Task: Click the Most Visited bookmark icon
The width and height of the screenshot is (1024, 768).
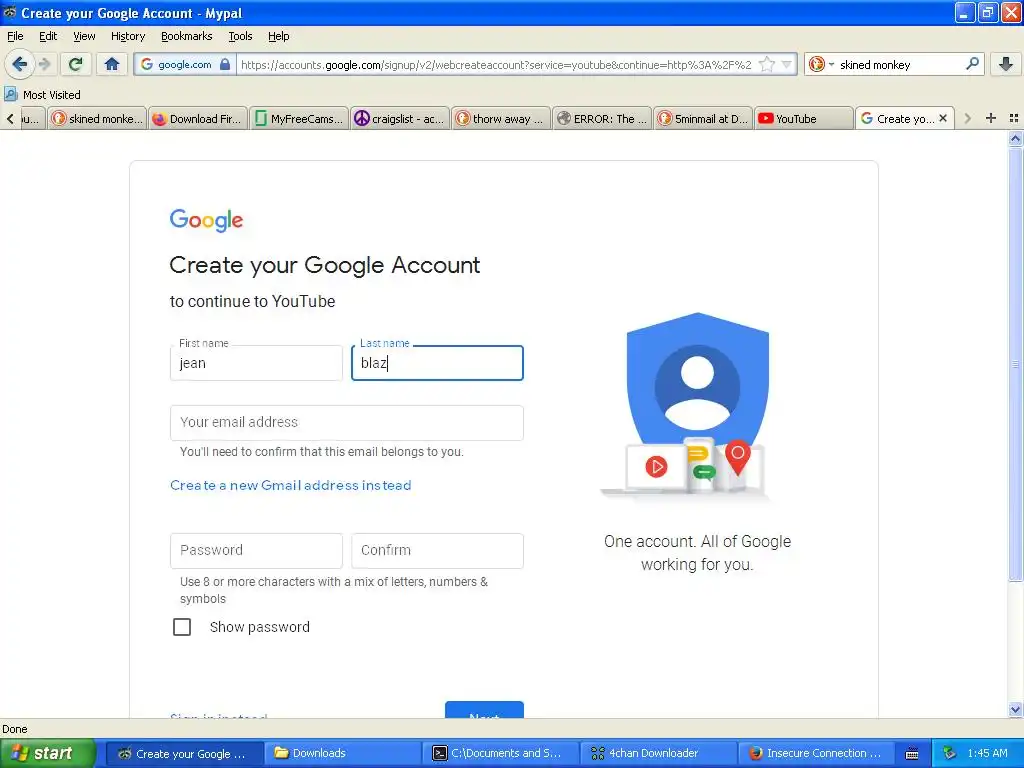Action: click(11, 95)
